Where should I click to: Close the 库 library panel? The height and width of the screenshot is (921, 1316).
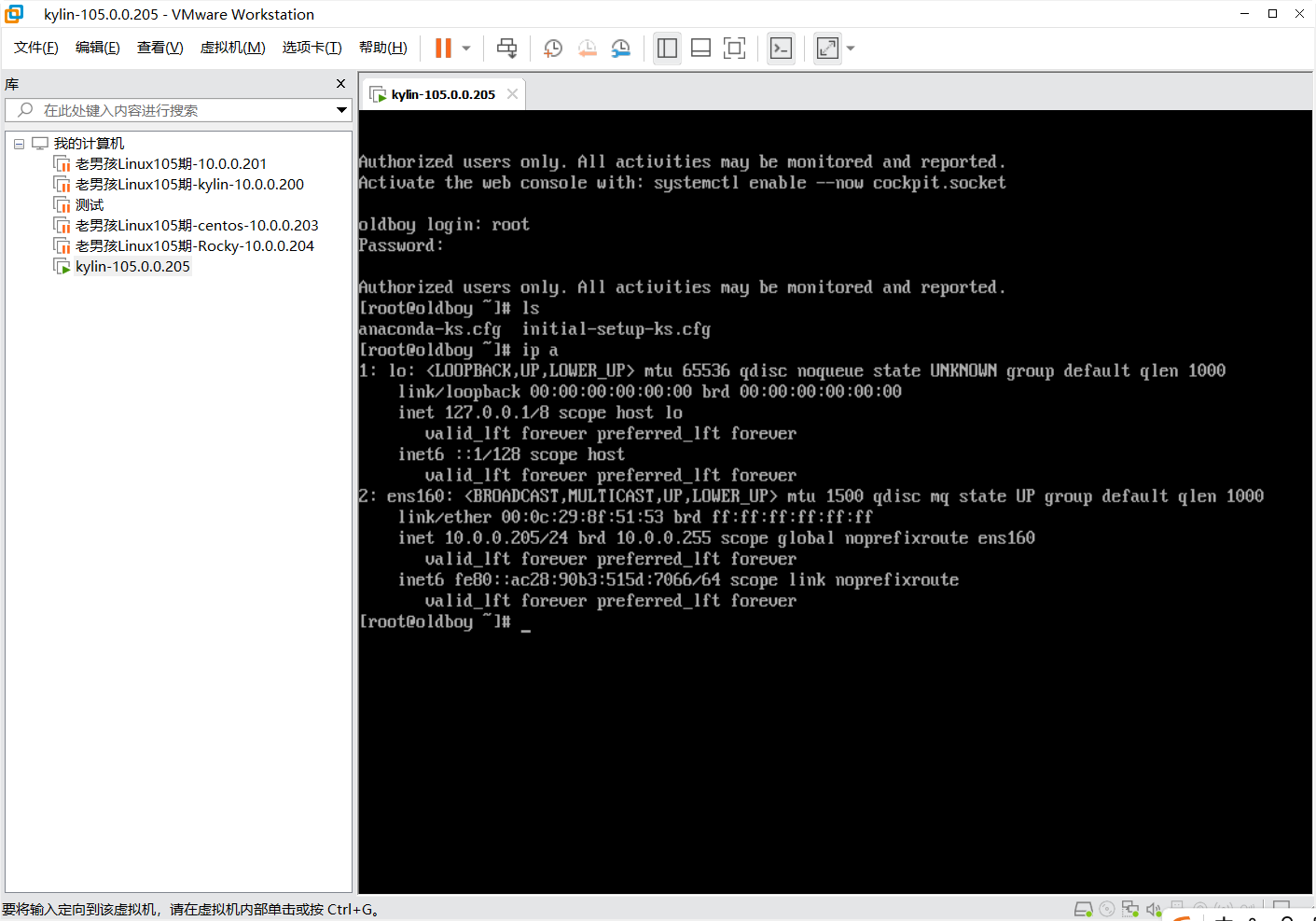(340, 84)
